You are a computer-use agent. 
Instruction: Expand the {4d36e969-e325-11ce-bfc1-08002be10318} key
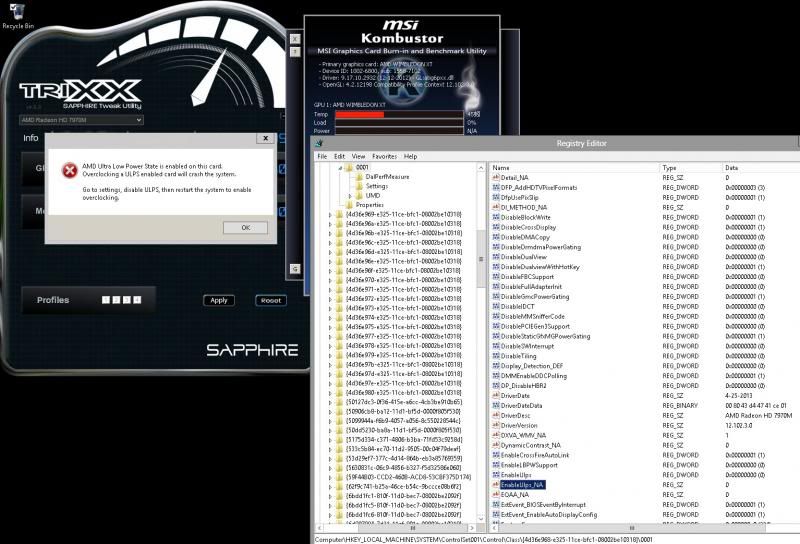coord(330,214)
